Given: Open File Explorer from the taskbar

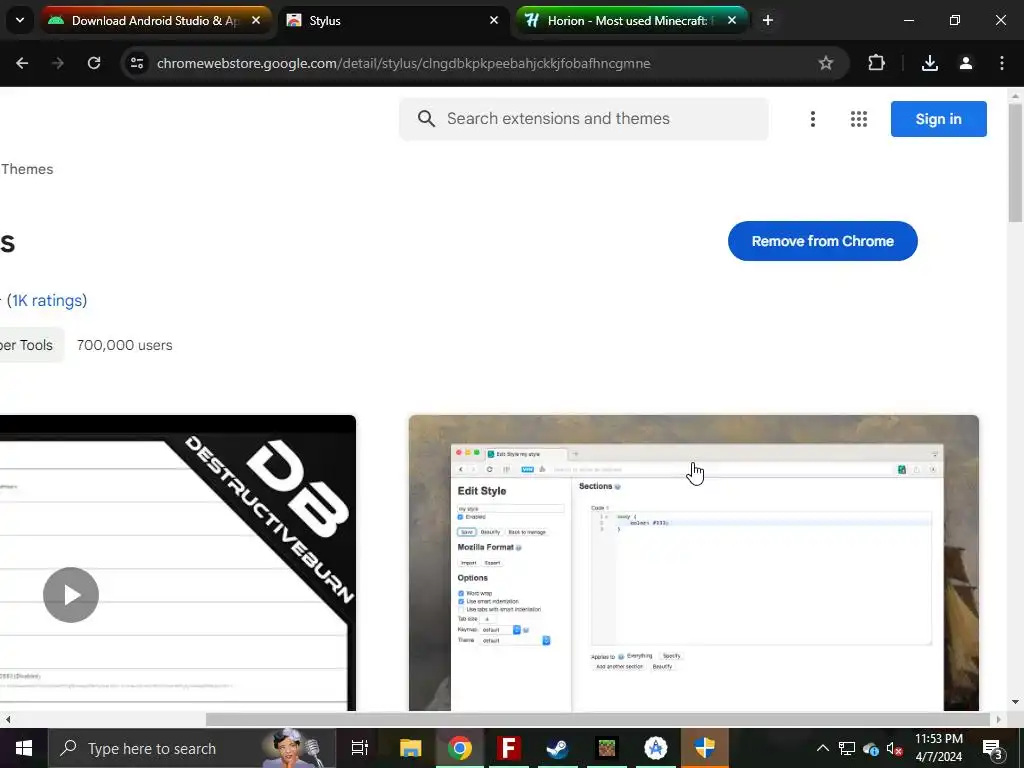Looking at the screenshot, I should (410, 748).
